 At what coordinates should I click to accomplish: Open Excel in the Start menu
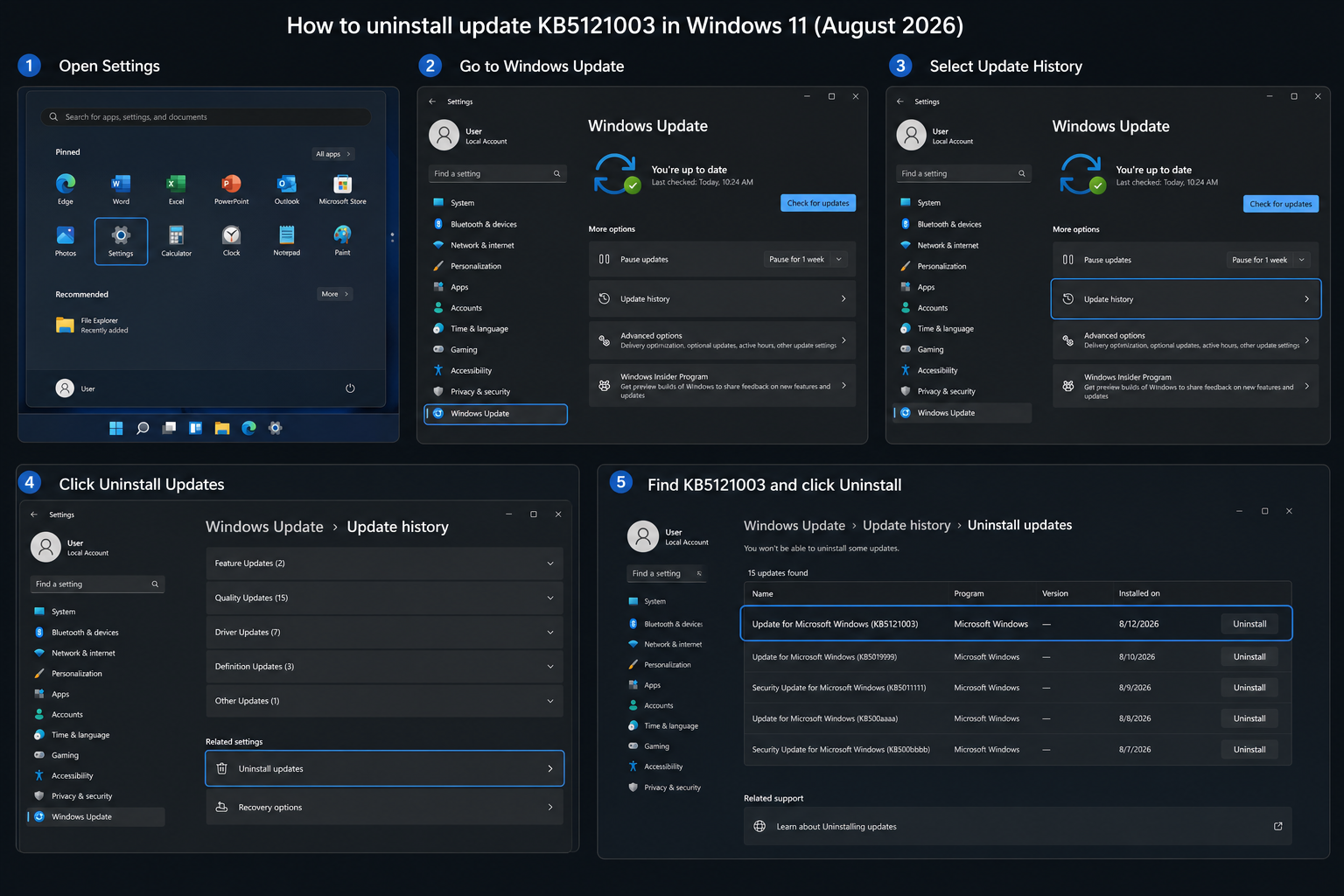click(176, 188)
